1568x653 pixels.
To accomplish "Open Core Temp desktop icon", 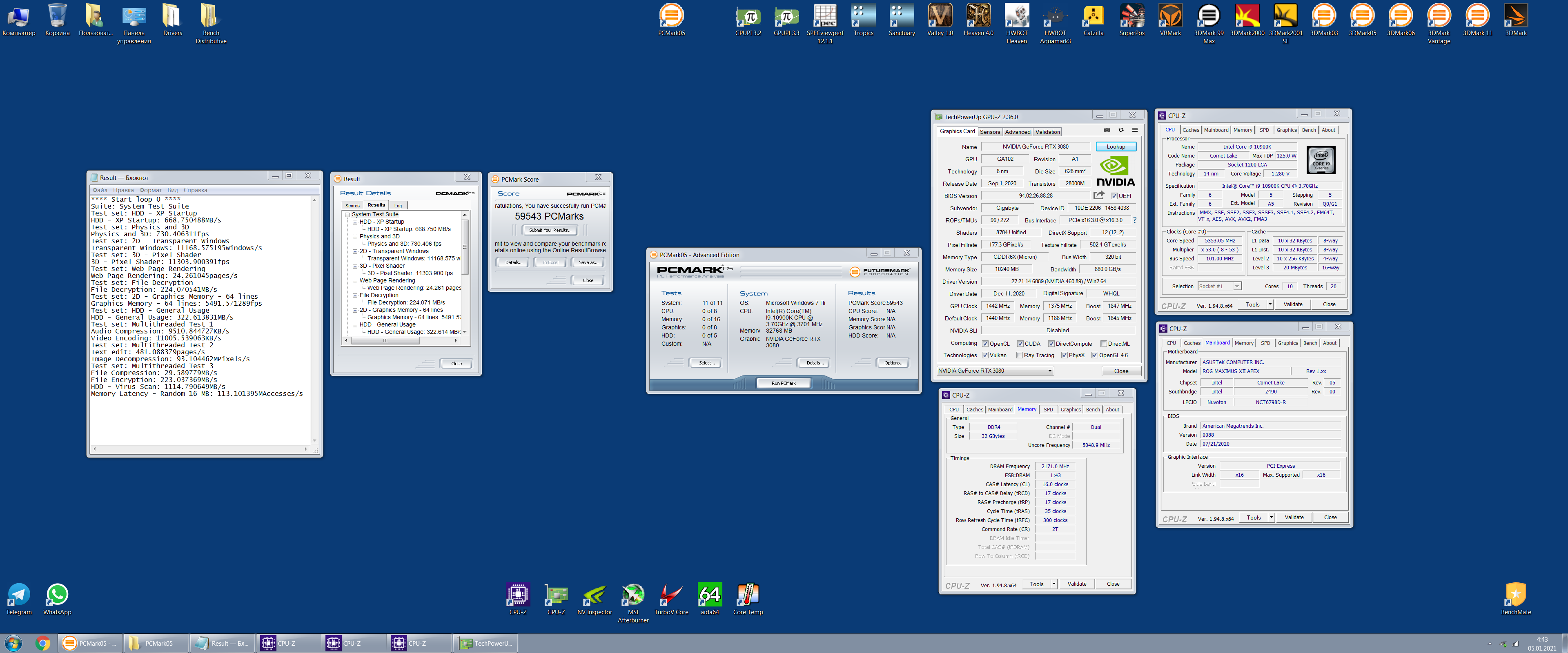I will pyautogui.click(x=748, y=600).
